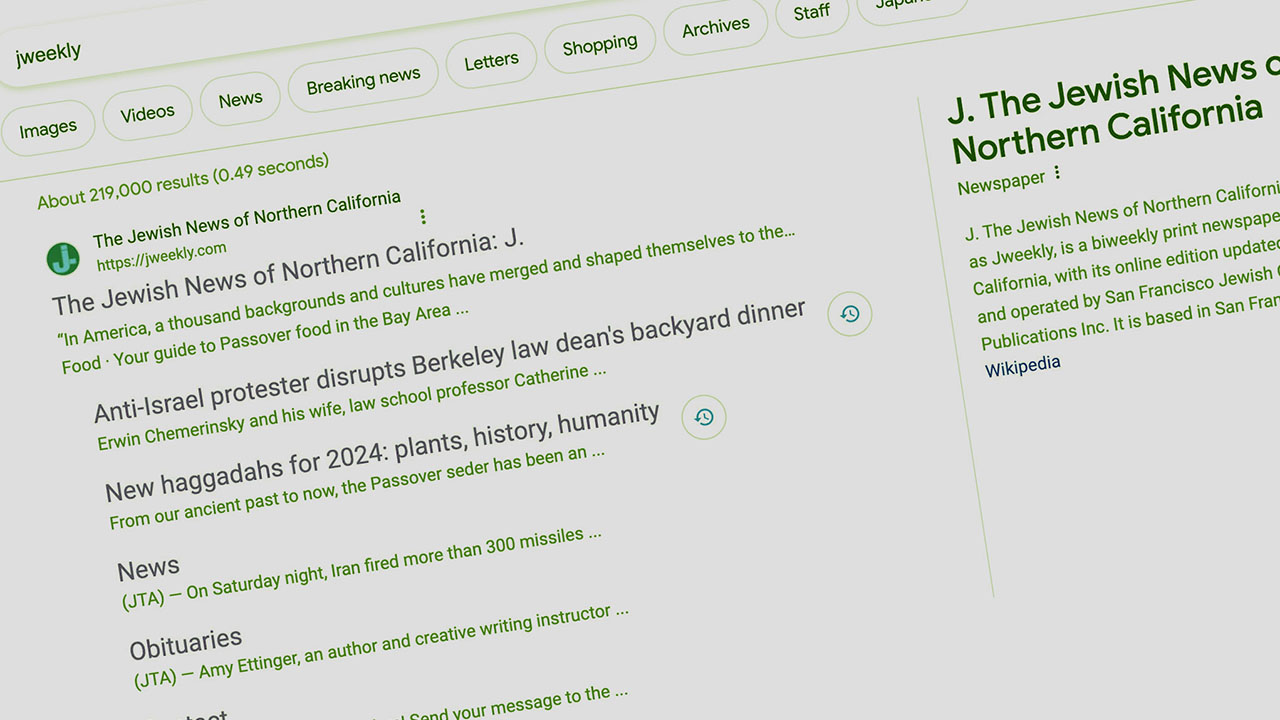
Task: Select the Archives filter chip
Action: pyautogui.click(x=716, y=27)
